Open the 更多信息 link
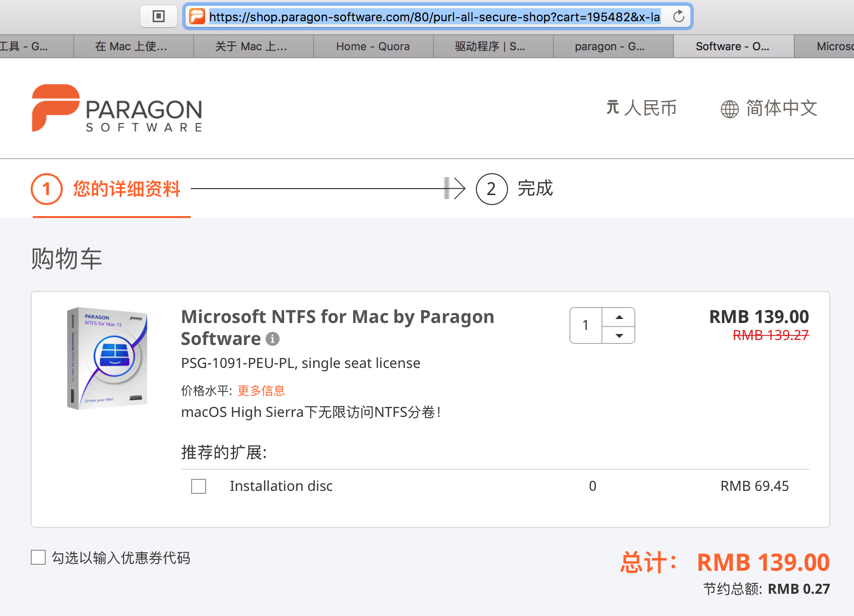 click(261, 391)
